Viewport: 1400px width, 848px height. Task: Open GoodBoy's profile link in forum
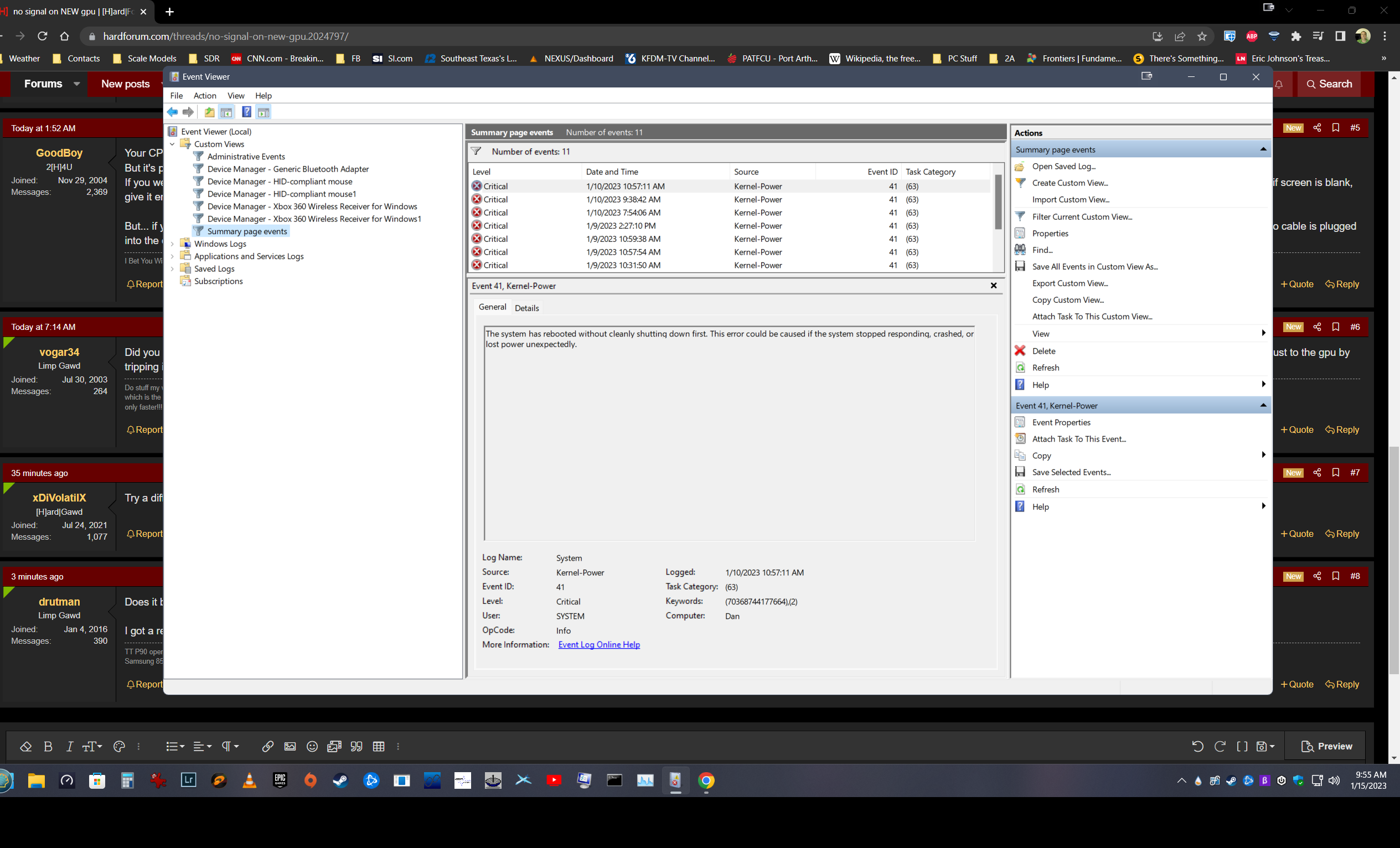click(x=59, y=153)
